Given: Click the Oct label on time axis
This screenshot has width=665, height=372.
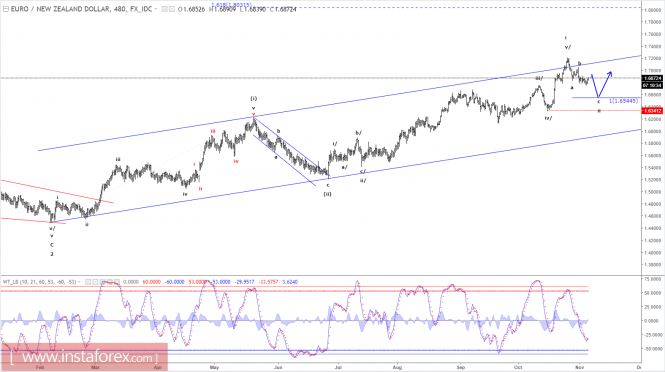Looking at the screenshot, I should tap(518, 367).
